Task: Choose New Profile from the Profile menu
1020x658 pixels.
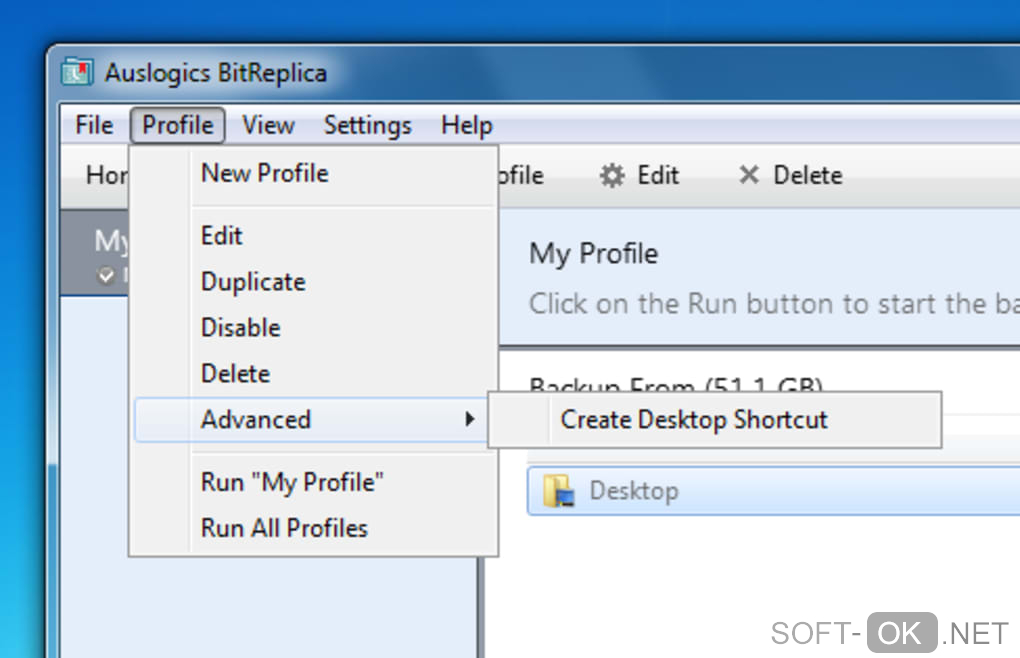Action: click(264, 173)
